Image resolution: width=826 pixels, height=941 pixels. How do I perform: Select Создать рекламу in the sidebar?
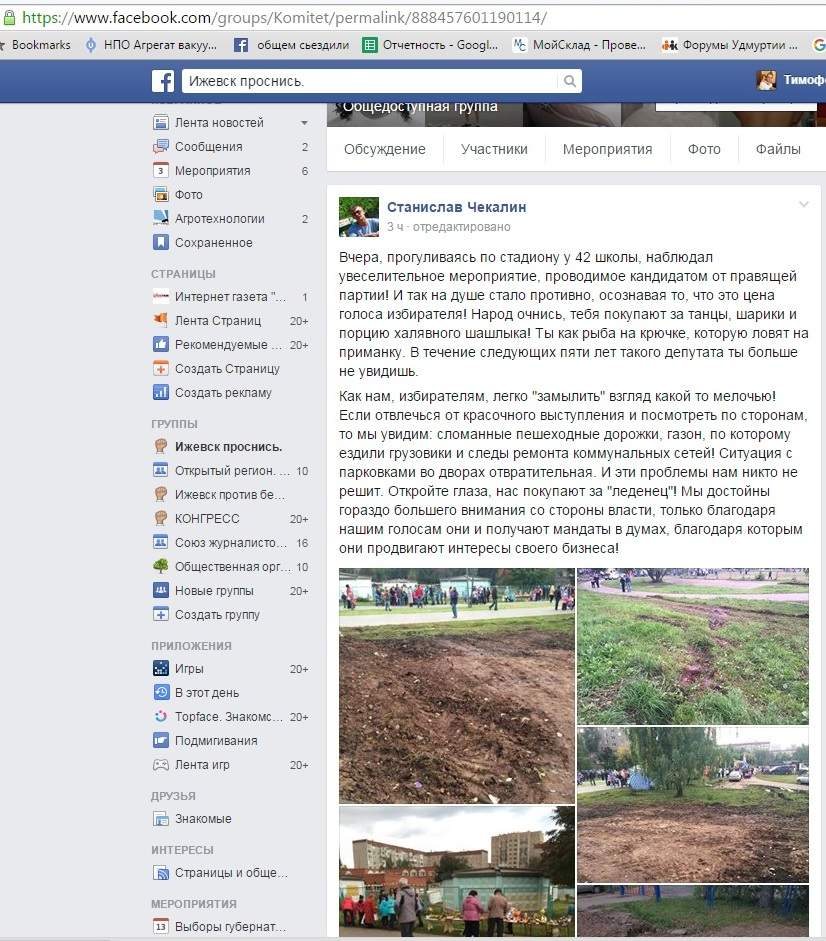(x=222, y=393)
